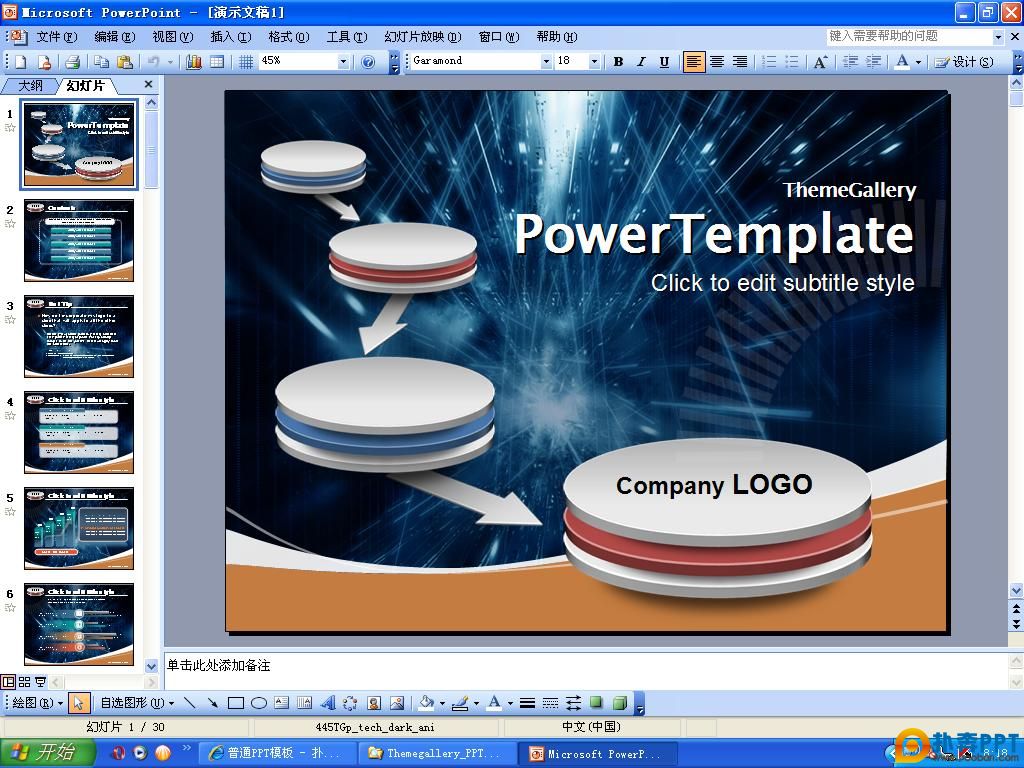Screen dimensions: 1024x768
Task: Insert a chart from the toolbar
Action: tap(194, 61)
